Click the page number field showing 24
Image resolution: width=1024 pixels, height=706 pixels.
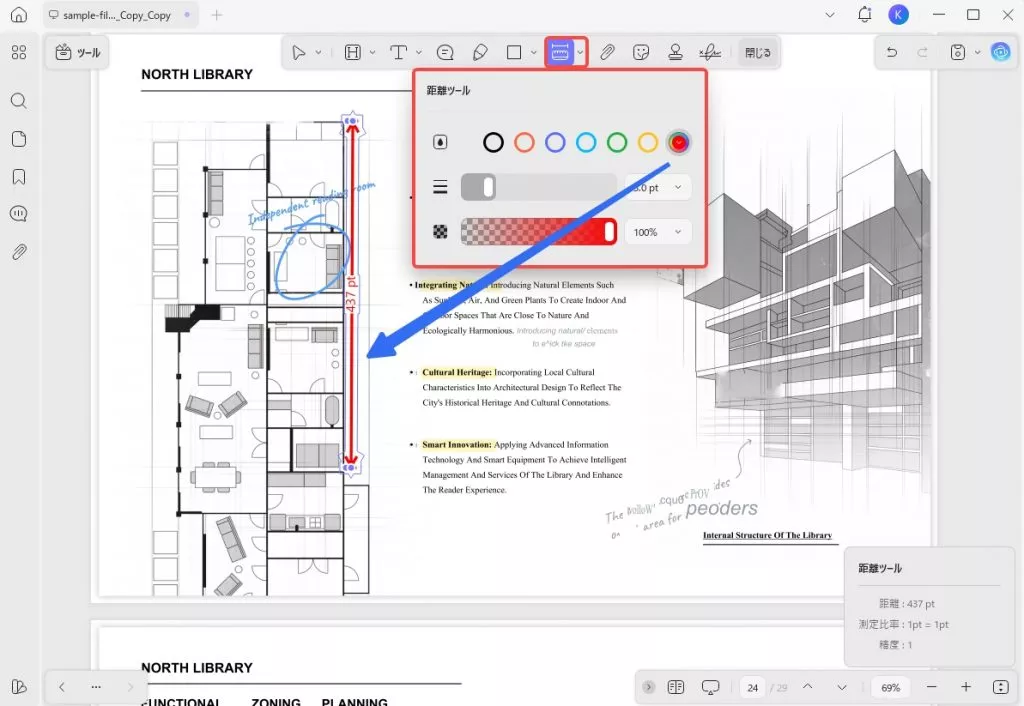752,687
